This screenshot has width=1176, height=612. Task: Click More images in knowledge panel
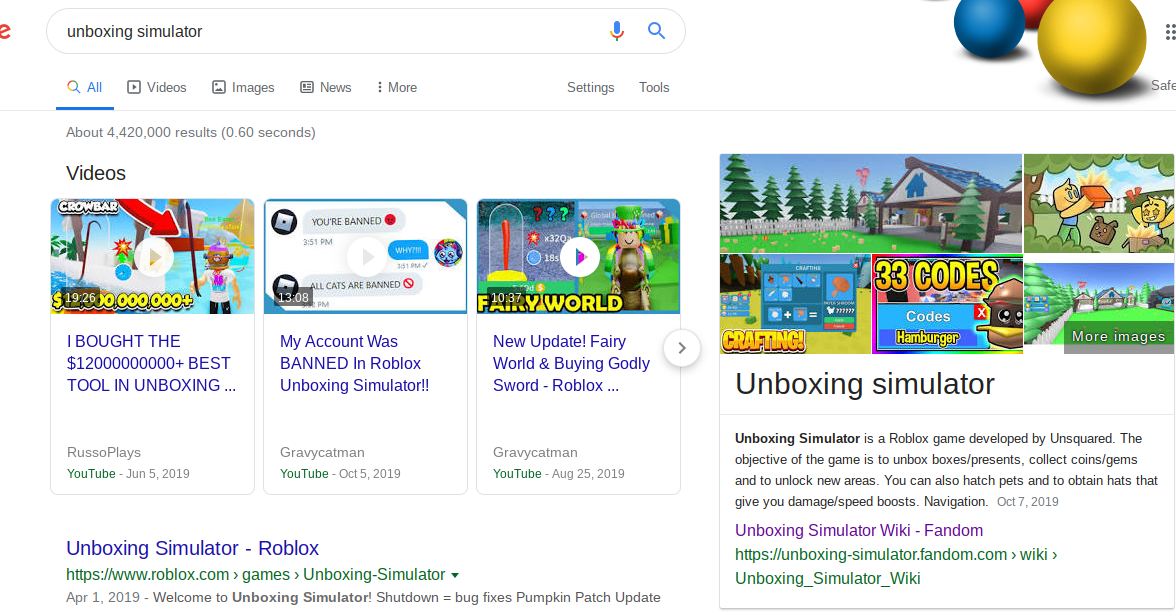point(1118,336)
